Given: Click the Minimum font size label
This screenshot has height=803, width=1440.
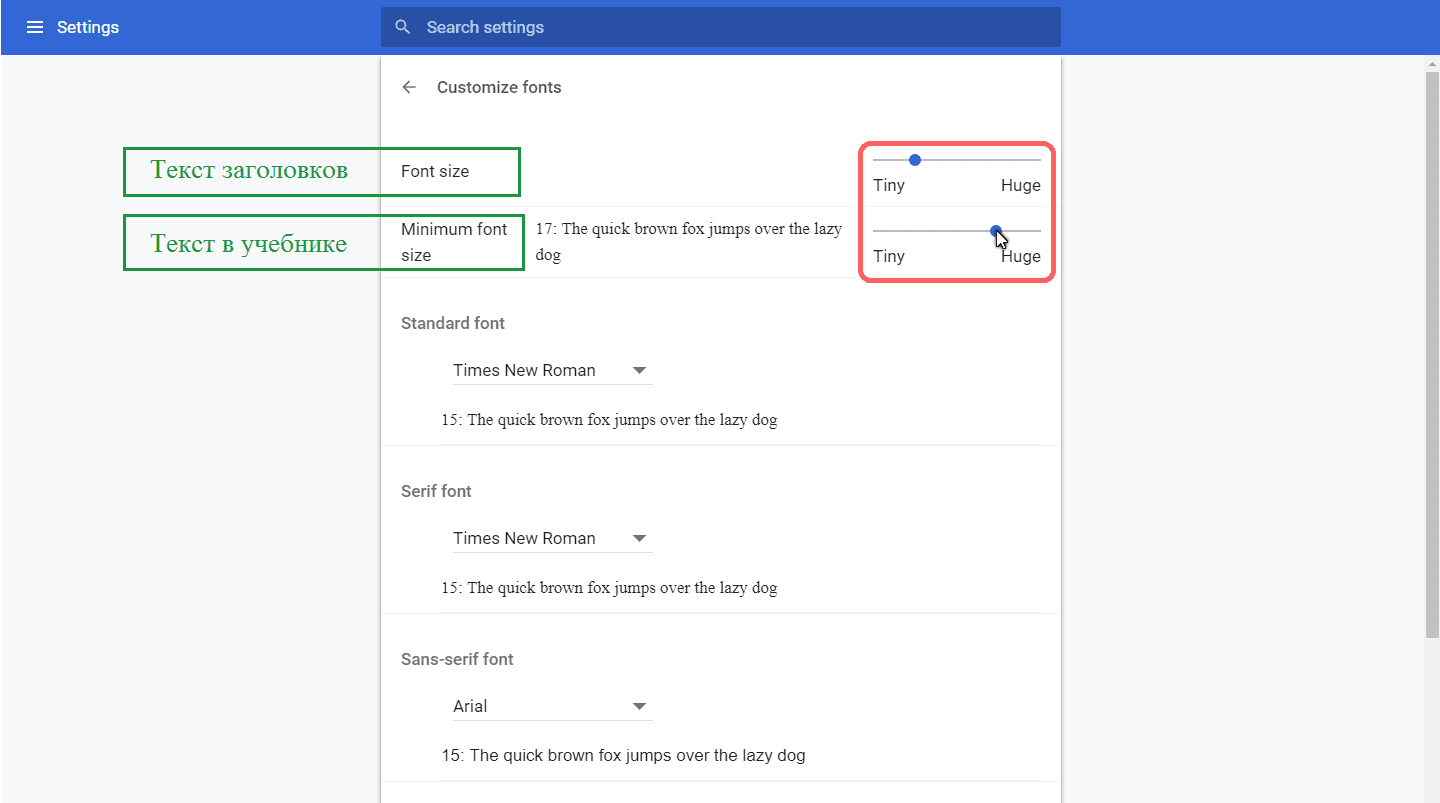Looking at the screenshot, I should pos(454,242).
